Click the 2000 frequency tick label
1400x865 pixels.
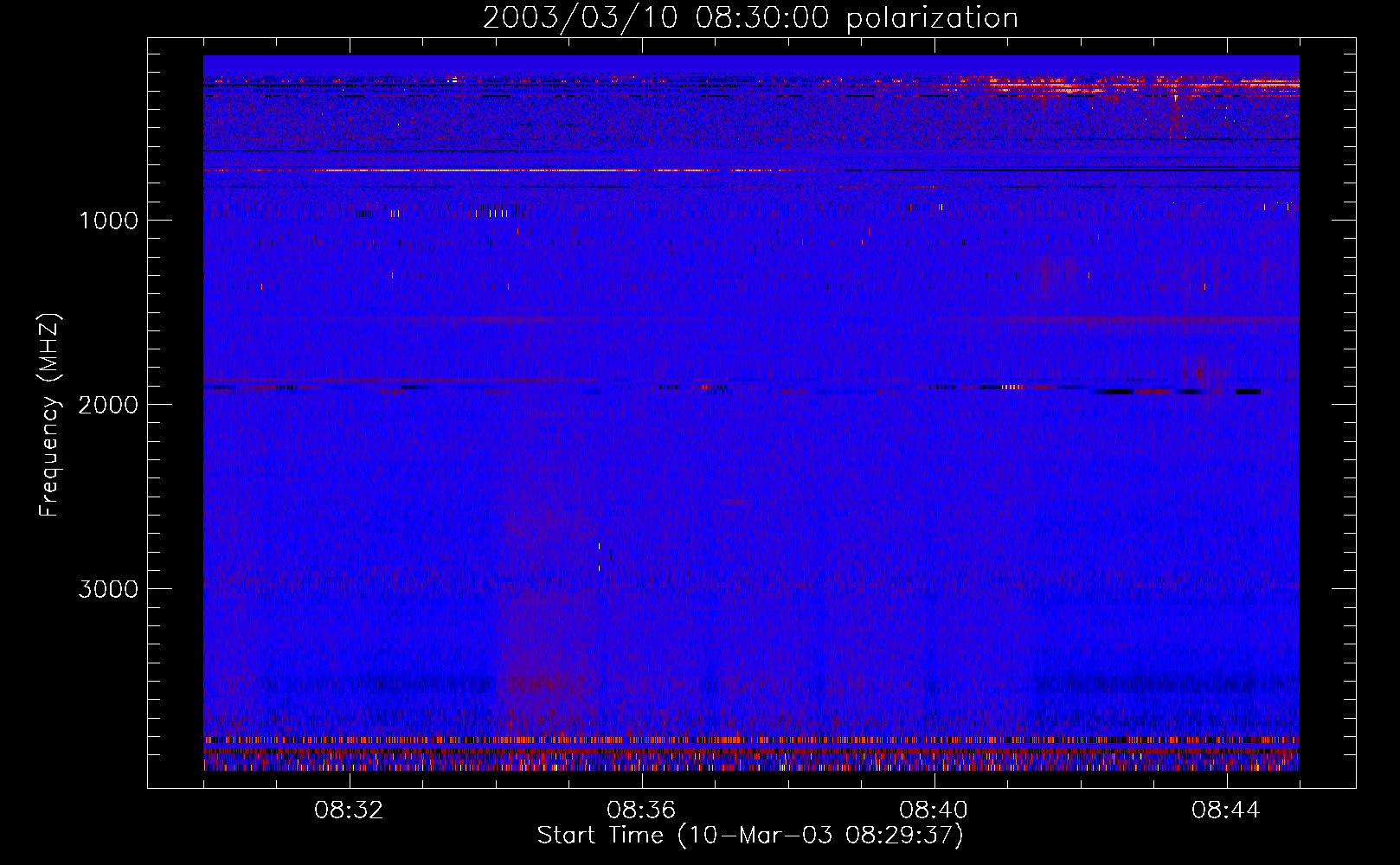[108, 405]
